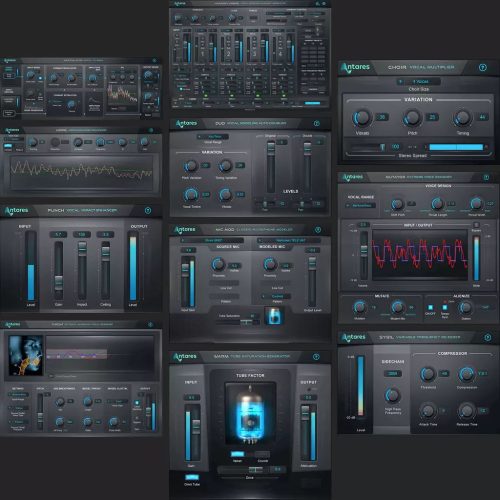500x500 pixels.
Task: Toggle the blue output button in Throat
Action: coord(137,403)
